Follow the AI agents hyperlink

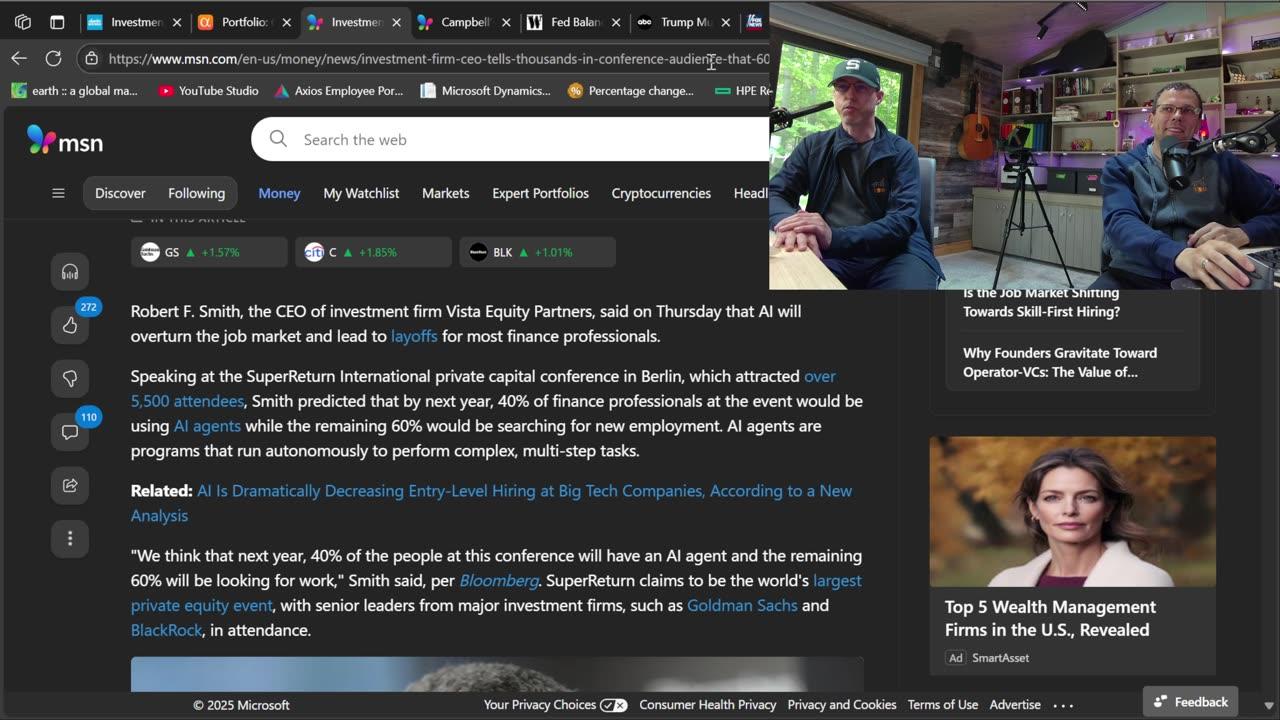(x=207, y=426)
